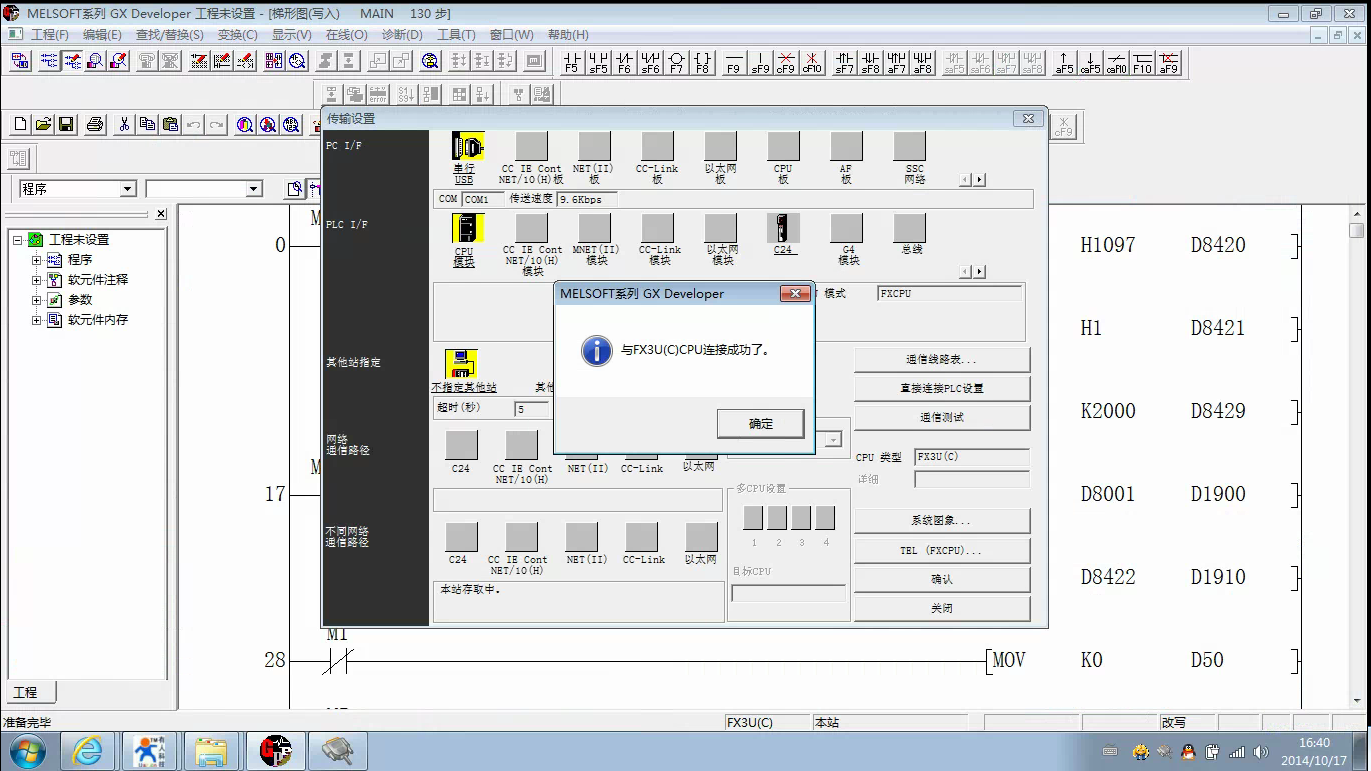Viewport: 1371px width, 771px height.
Task: Click 确认 in the transfer setup window
Action: coord(942,579)
